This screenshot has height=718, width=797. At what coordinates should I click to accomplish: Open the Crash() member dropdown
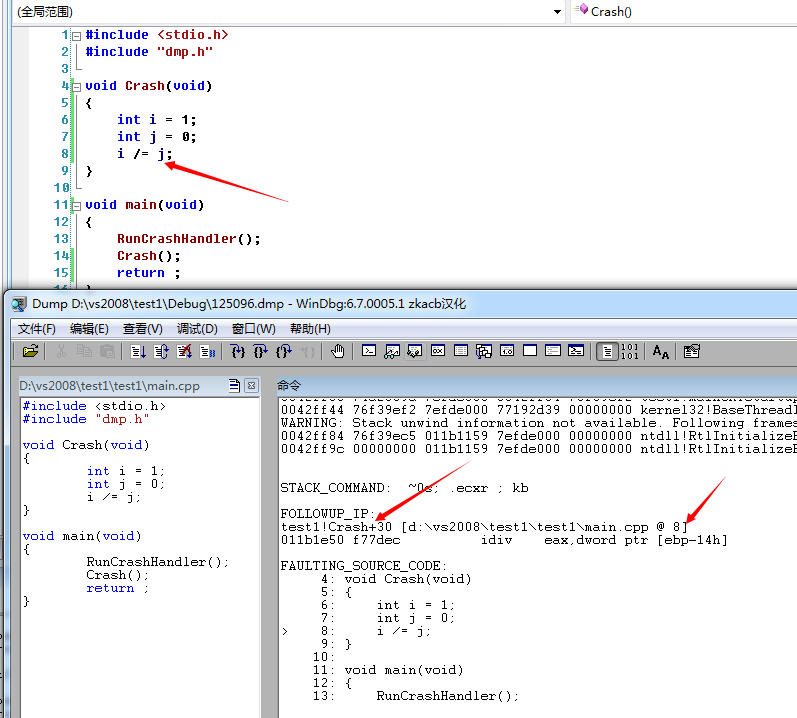coord(684,11)
